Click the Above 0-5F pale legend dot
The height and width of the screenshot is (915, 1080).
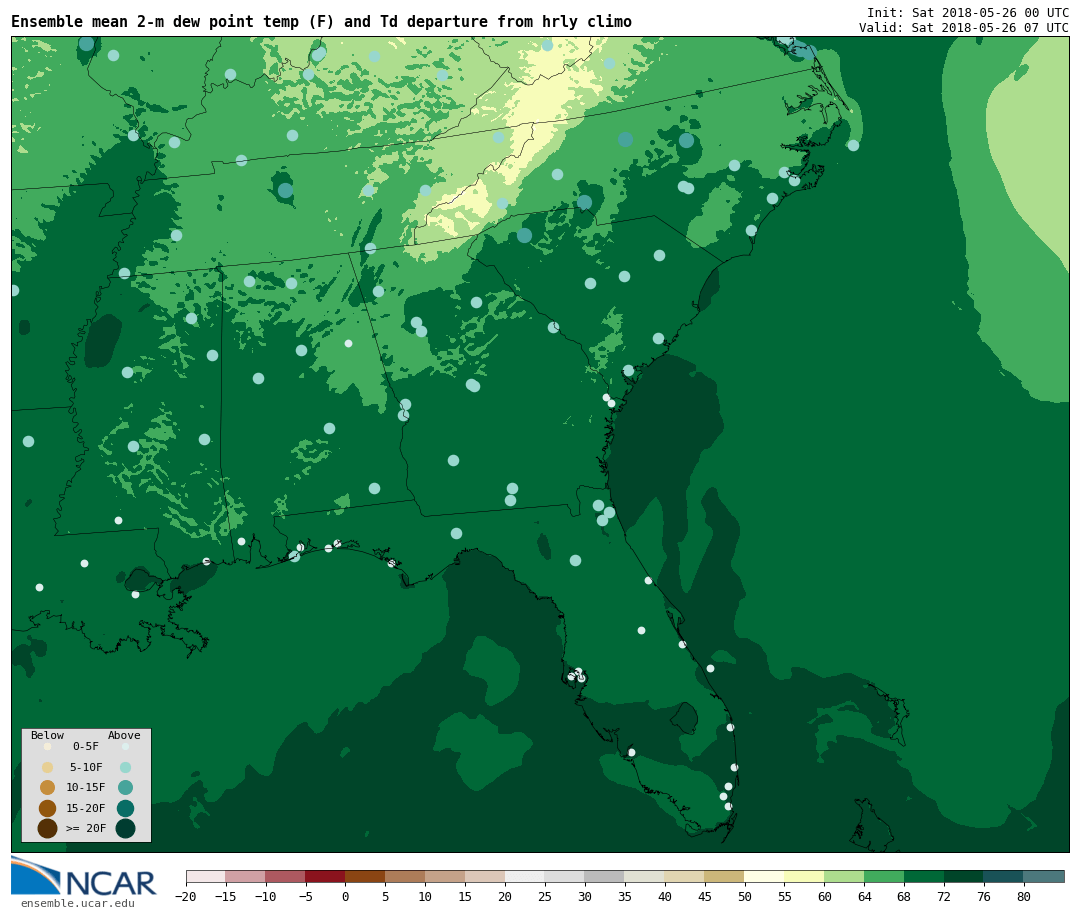(x=125, y=746)
